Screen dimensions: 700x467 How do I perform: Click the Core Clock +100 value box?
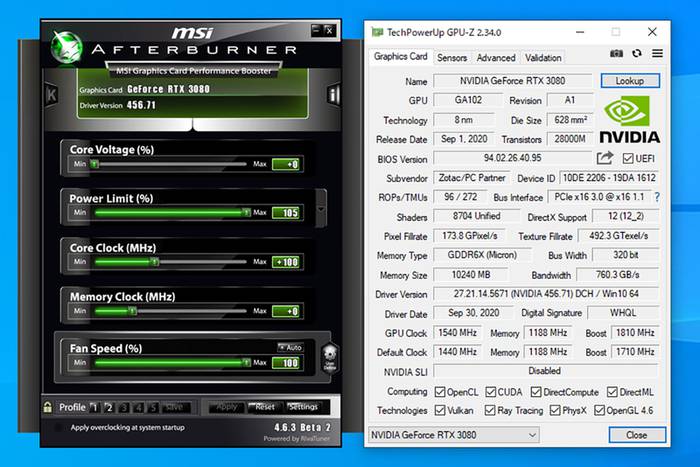[288, 262]
